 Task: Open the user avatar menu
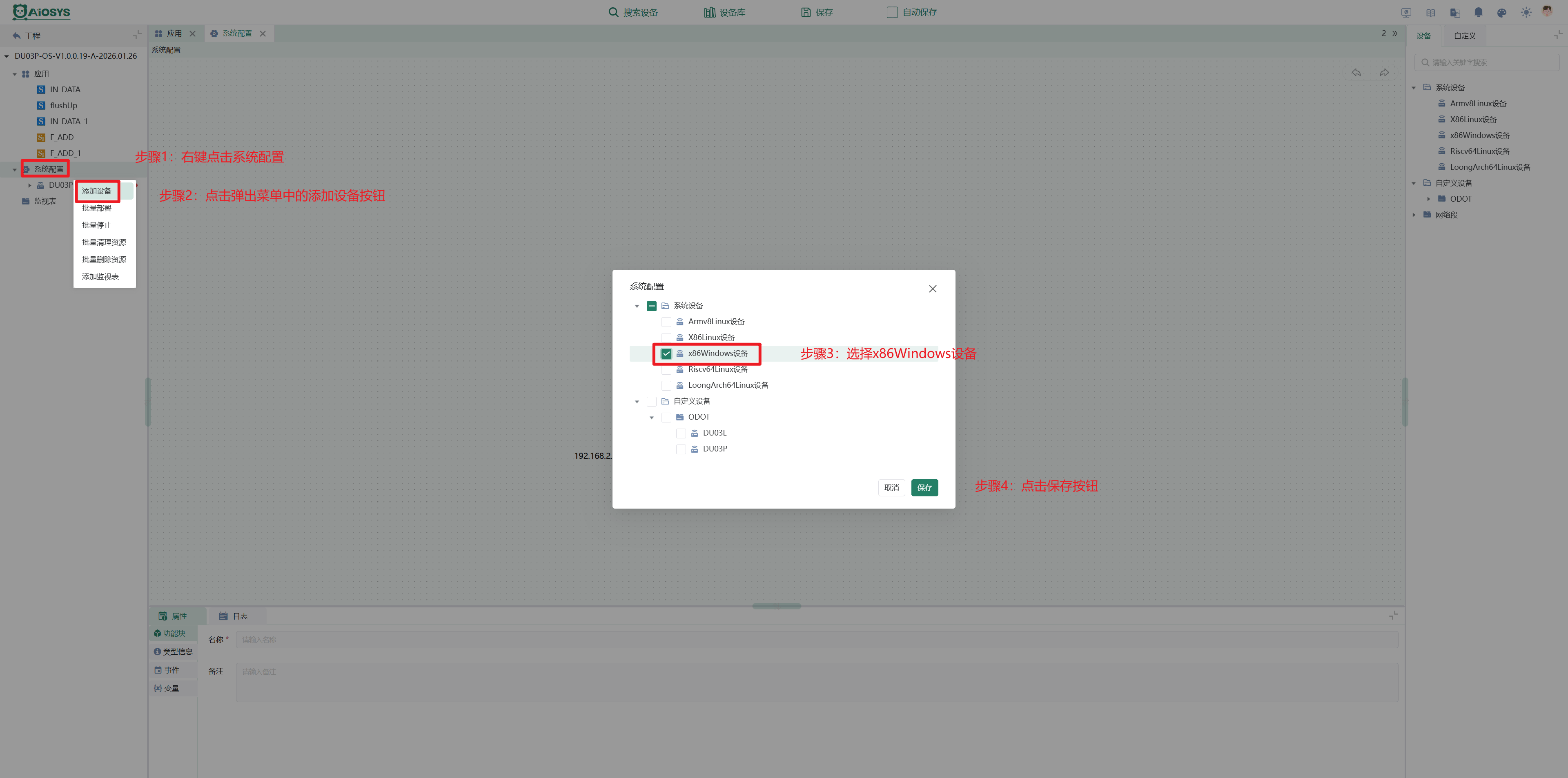[1547, 11]
